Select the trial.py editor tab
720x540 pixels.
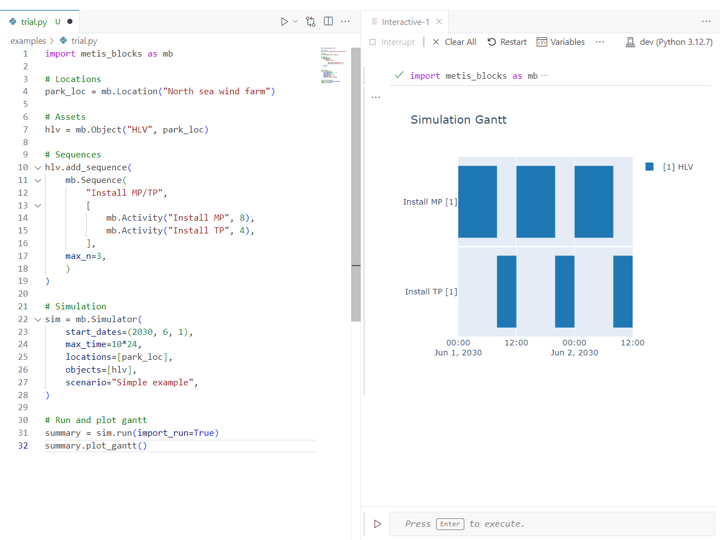(40, 22)
